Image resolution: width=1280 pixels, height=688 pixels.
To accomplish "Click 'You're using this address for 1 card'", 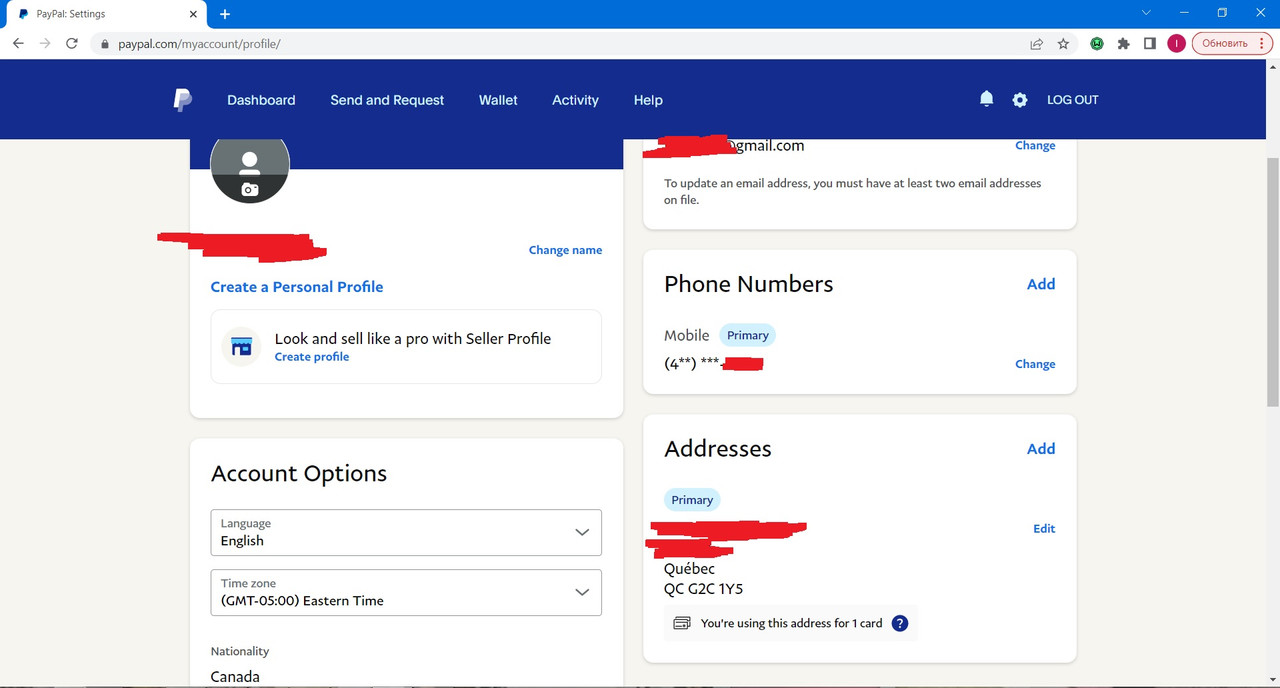I will [792, 623].
